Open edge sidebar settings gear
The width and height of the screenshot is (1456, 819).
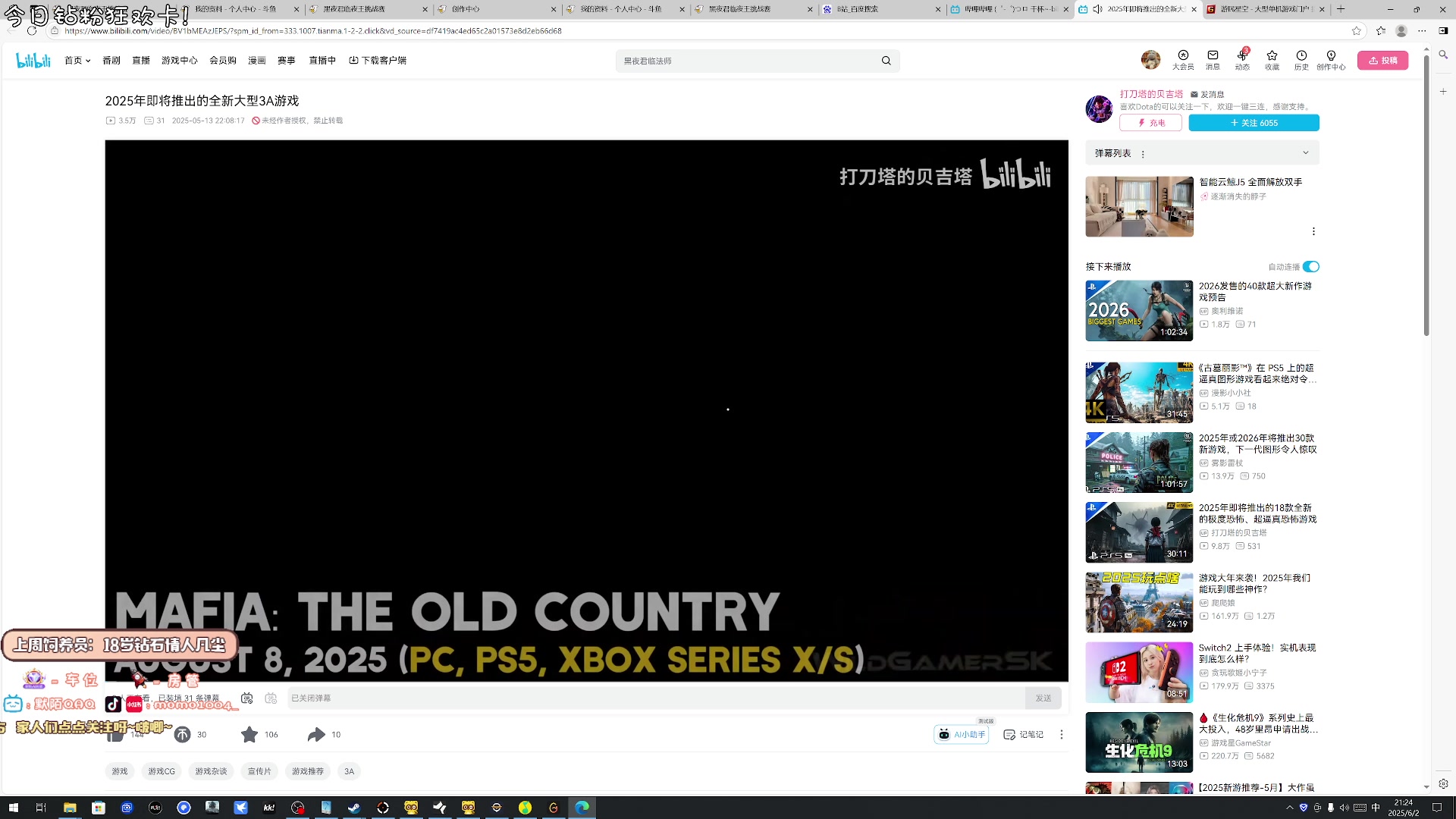point(1443,783)
